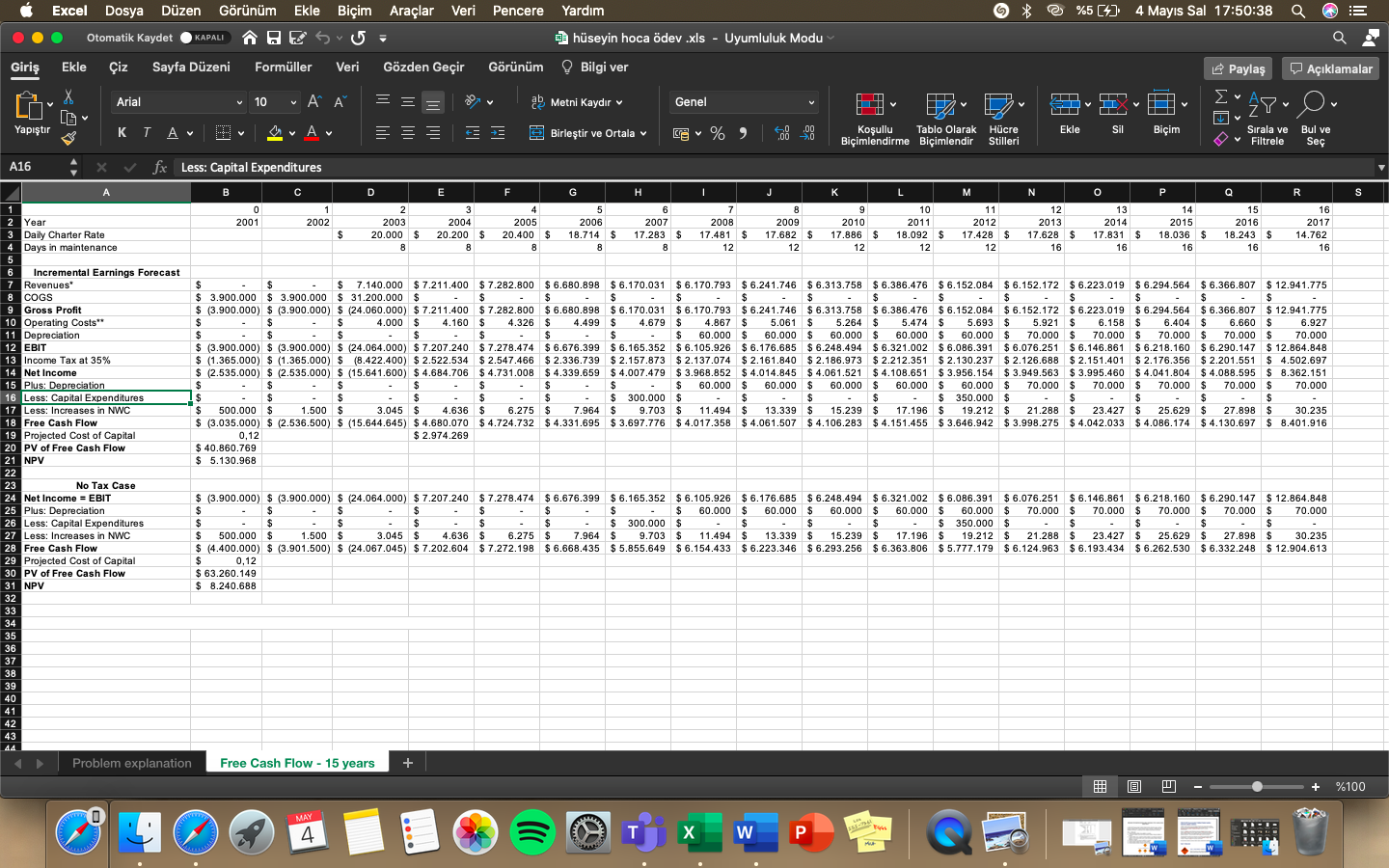Open Sırala ve Filtrele sort filter
The image size is (1389, 868).
[x=1267, y=119]
